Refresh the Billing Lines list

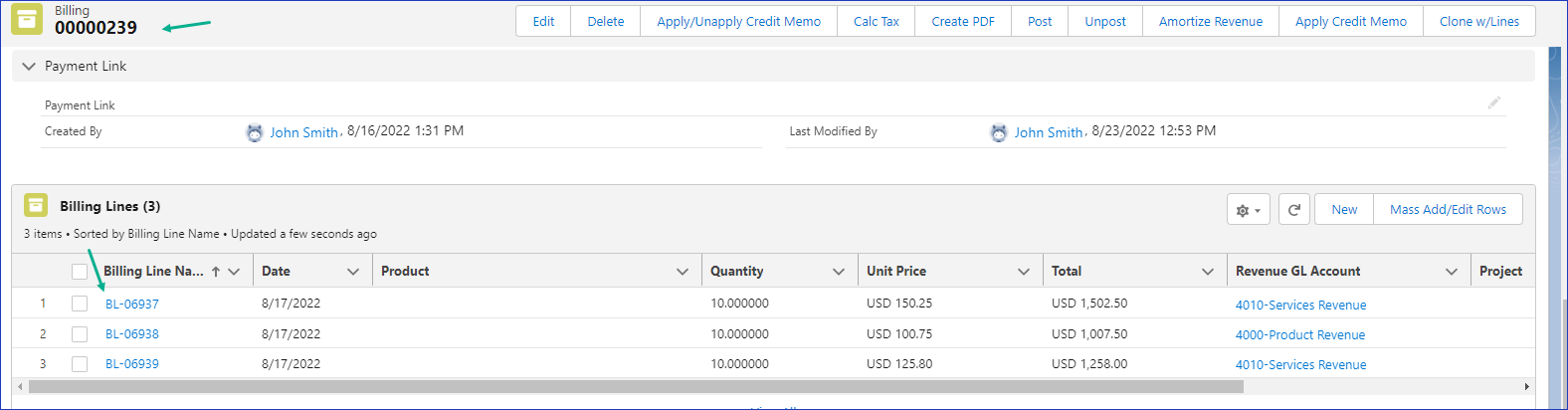1293,210
